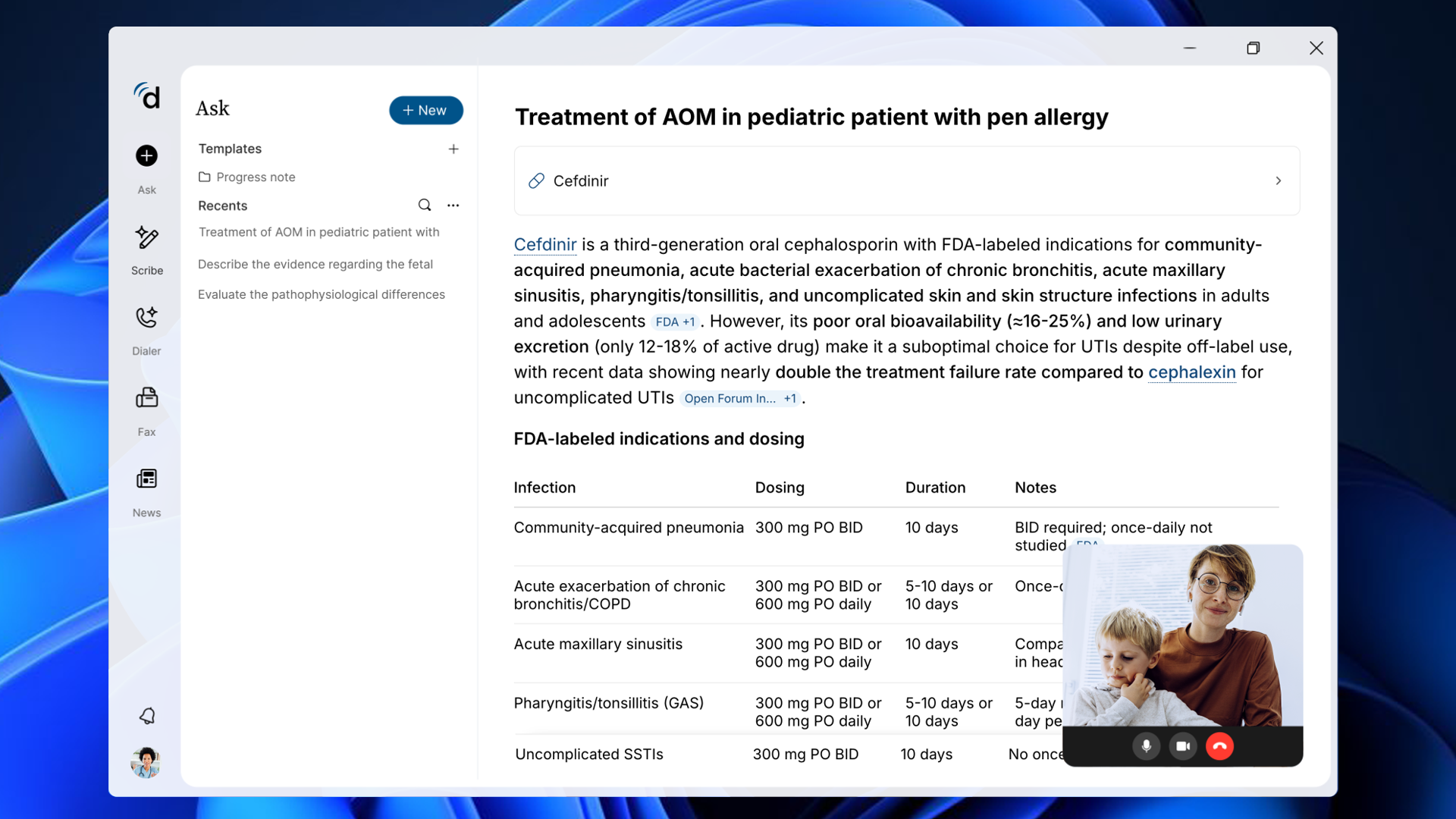1456x819 pixels.
Task: Follow the cephalexin hyperlink
Action: pos(1192,372)
